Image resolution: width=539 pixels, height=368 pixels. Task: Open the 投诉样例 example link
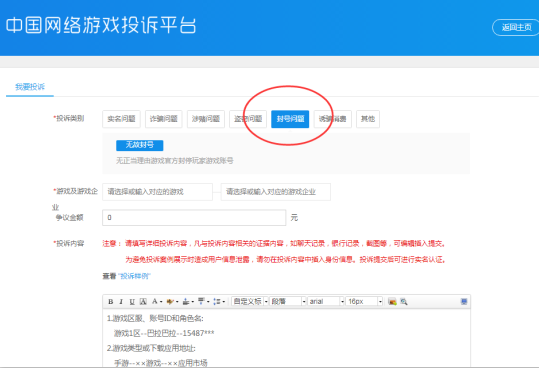click(134, 276)
